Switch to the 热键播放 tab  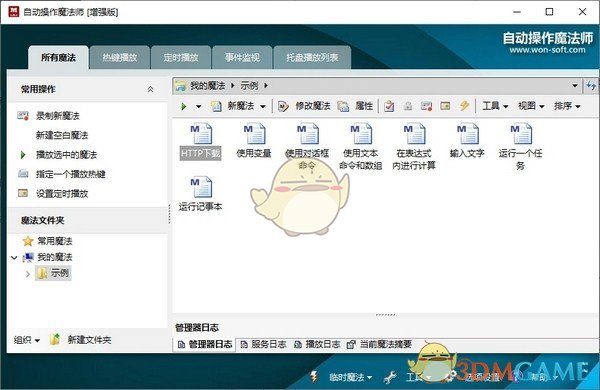click(x=120, y=57)
